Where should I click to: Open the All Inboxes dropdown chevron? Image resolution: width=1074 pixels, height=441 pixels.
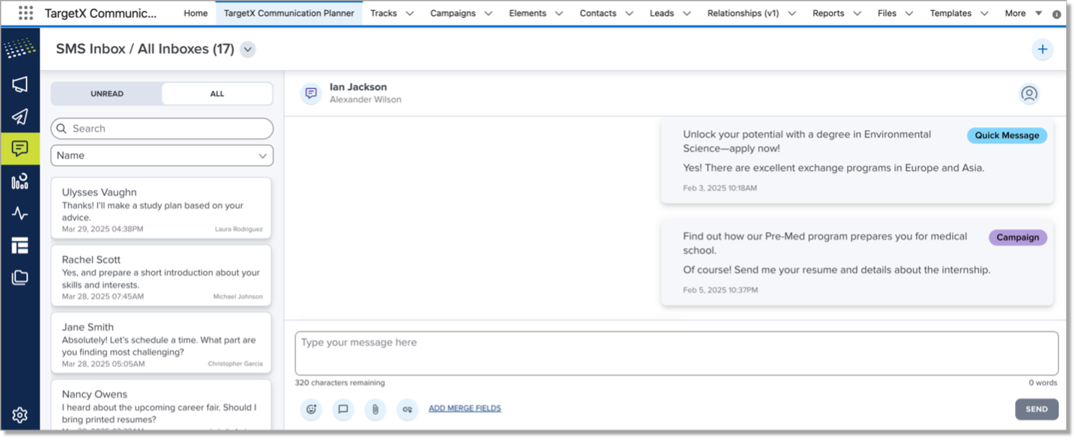coord(248,49)
